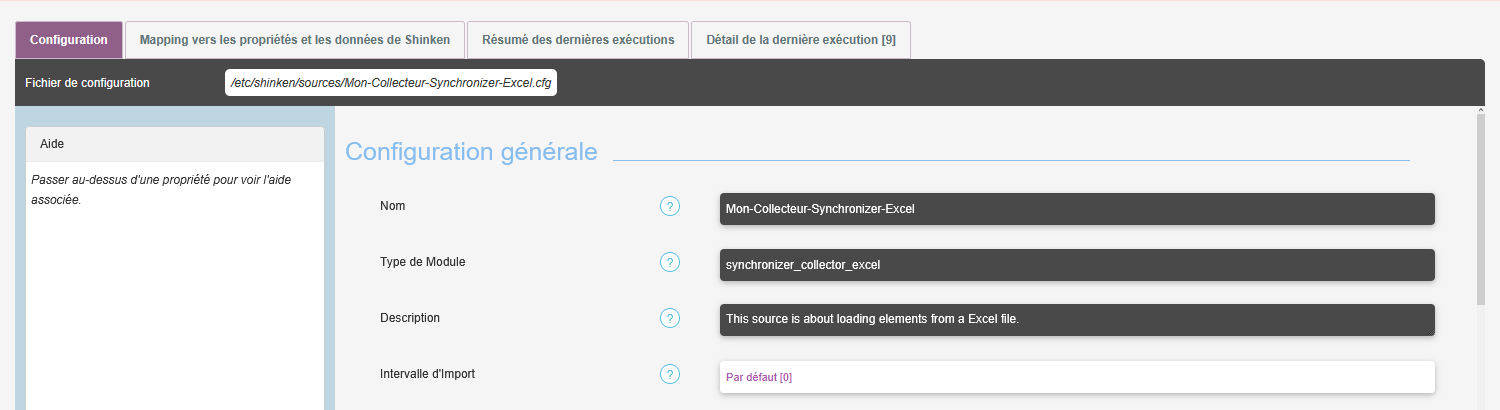
Task: Click the Nom field with Mon-Collecteur-Synchronizer-Excel
Action: coord(1076,209)
